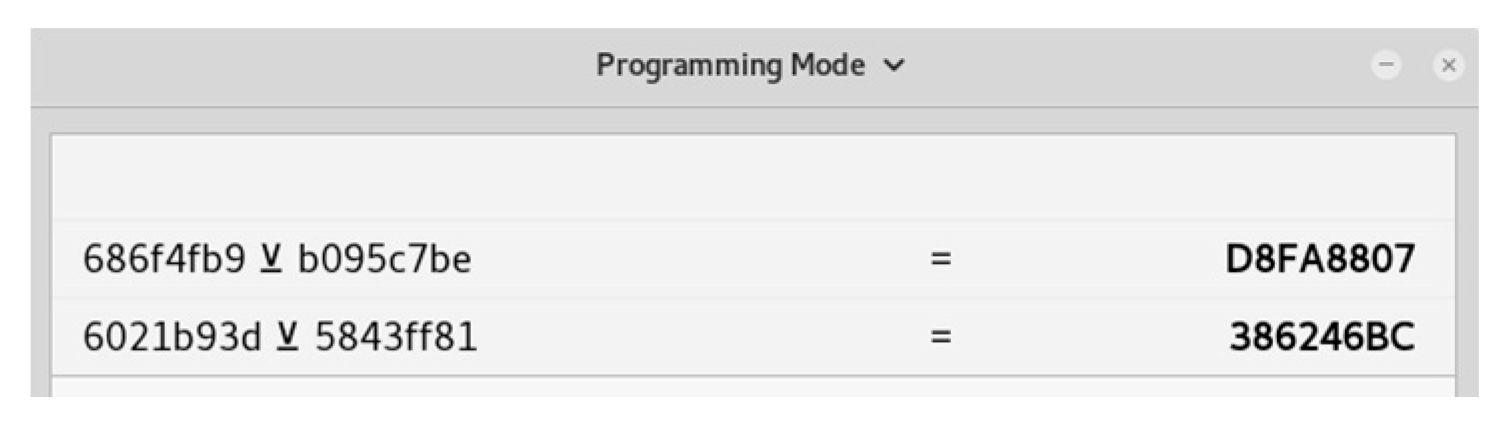Select history expression 686f4fb9 ⊻ b095c7be
The image size is (1500, 423).
(x=277, y=260)
